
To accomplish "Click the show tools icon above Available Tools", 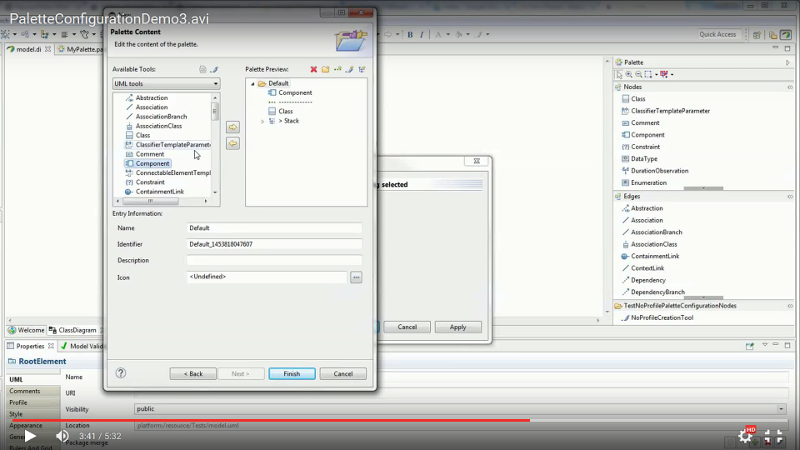I will (214, 69).
